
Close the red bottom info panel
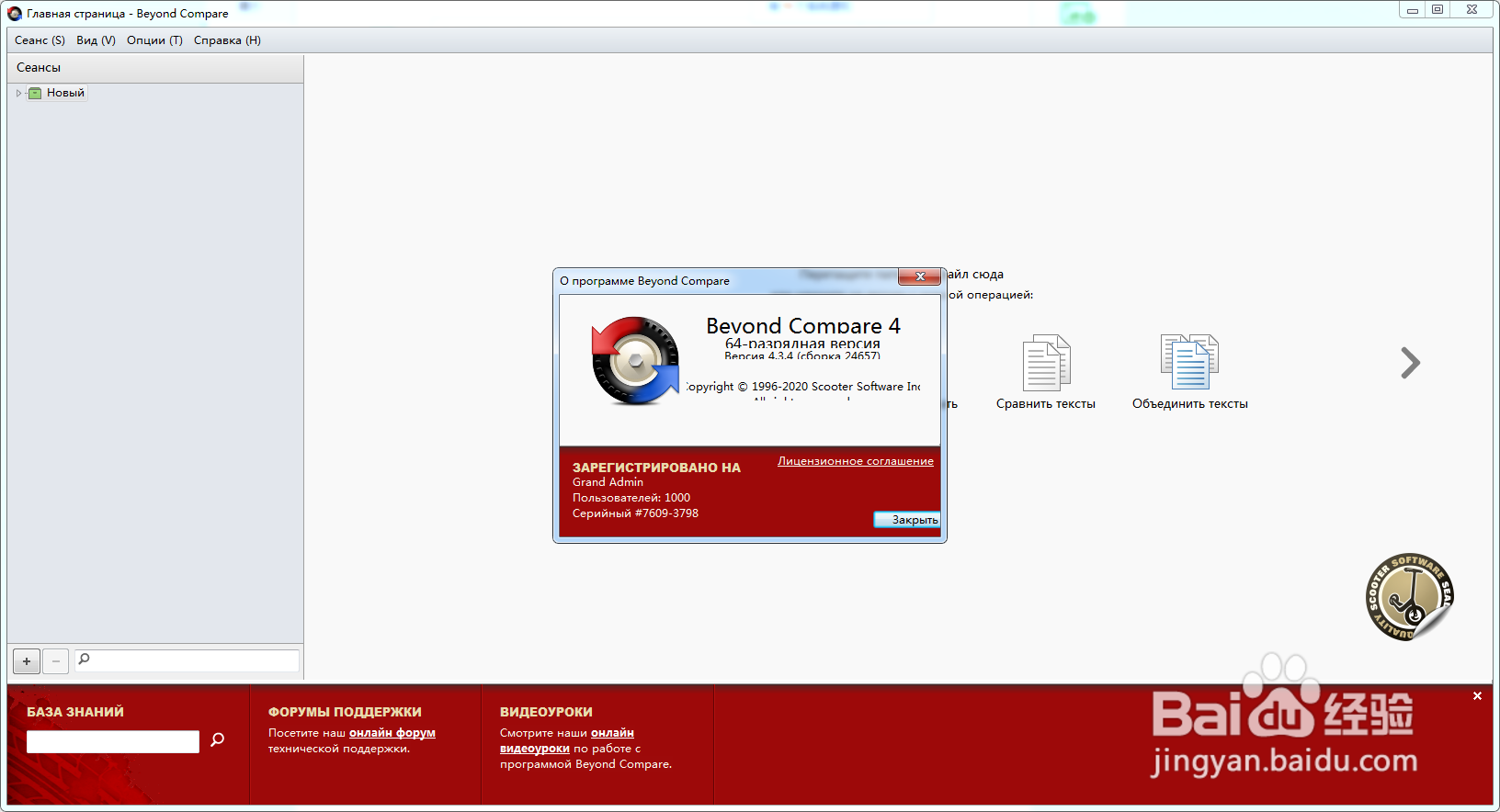[1477, 696]
